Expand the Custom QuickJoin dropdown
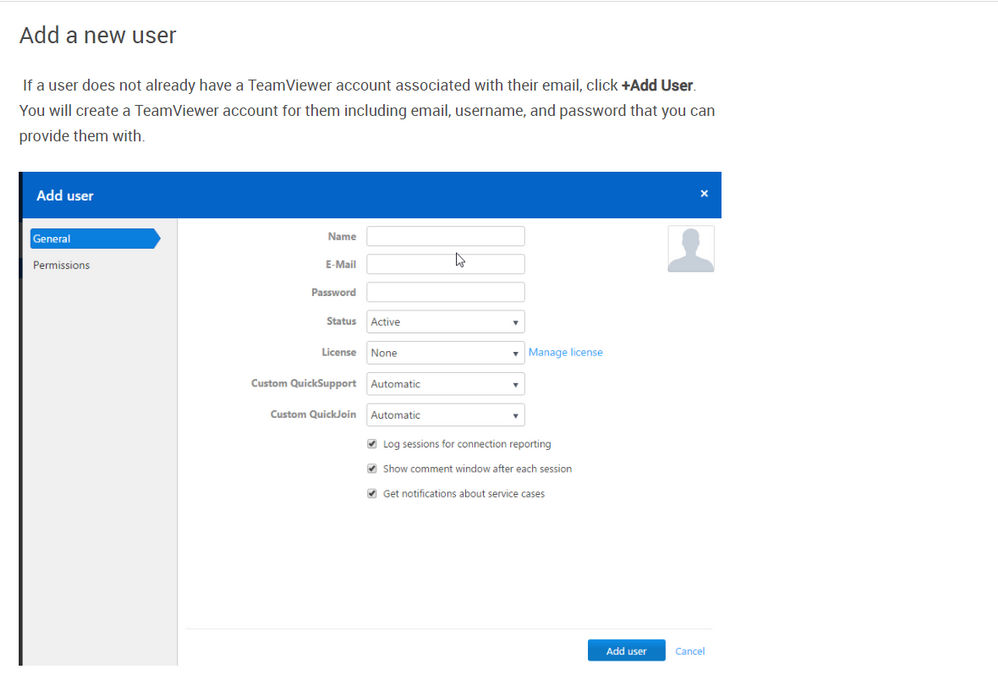 [x=446, y=415]
